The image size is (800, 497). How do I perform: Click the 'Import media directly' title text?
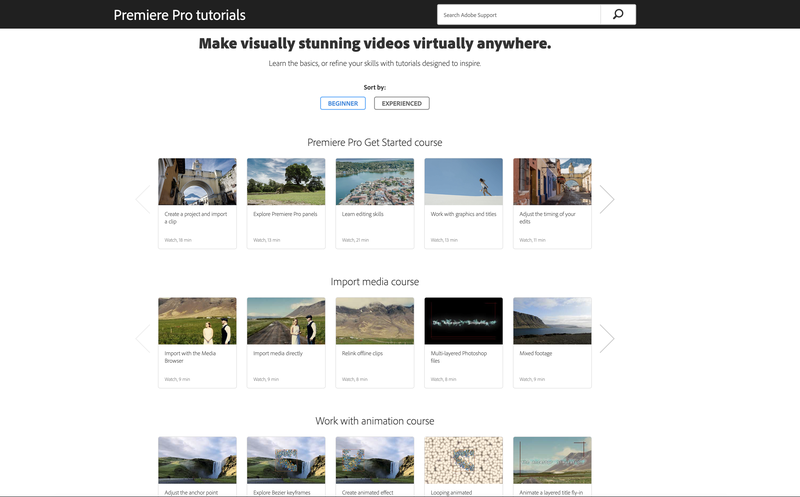278,354
